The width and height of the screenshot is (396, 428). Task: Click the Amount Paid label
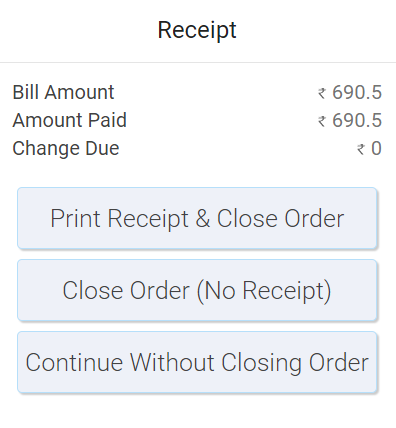click(70, 120)
